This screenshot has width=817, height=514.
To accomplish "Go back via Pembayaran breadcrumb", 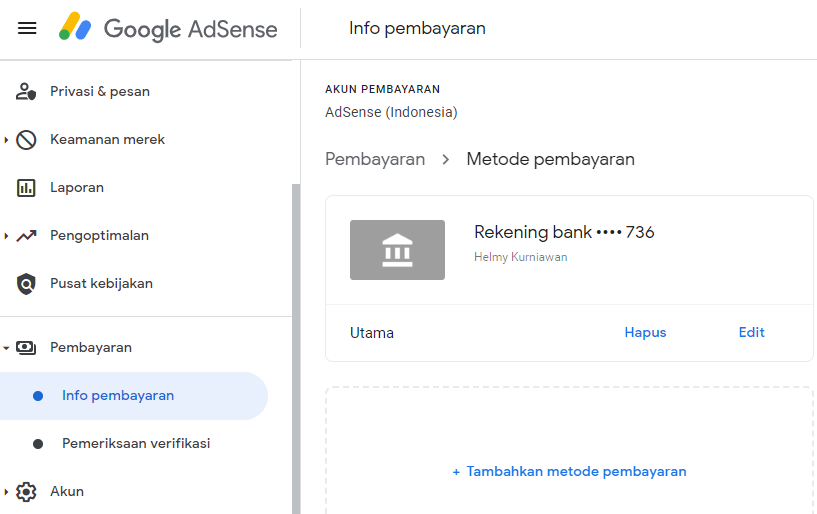I will coord(375,159).
